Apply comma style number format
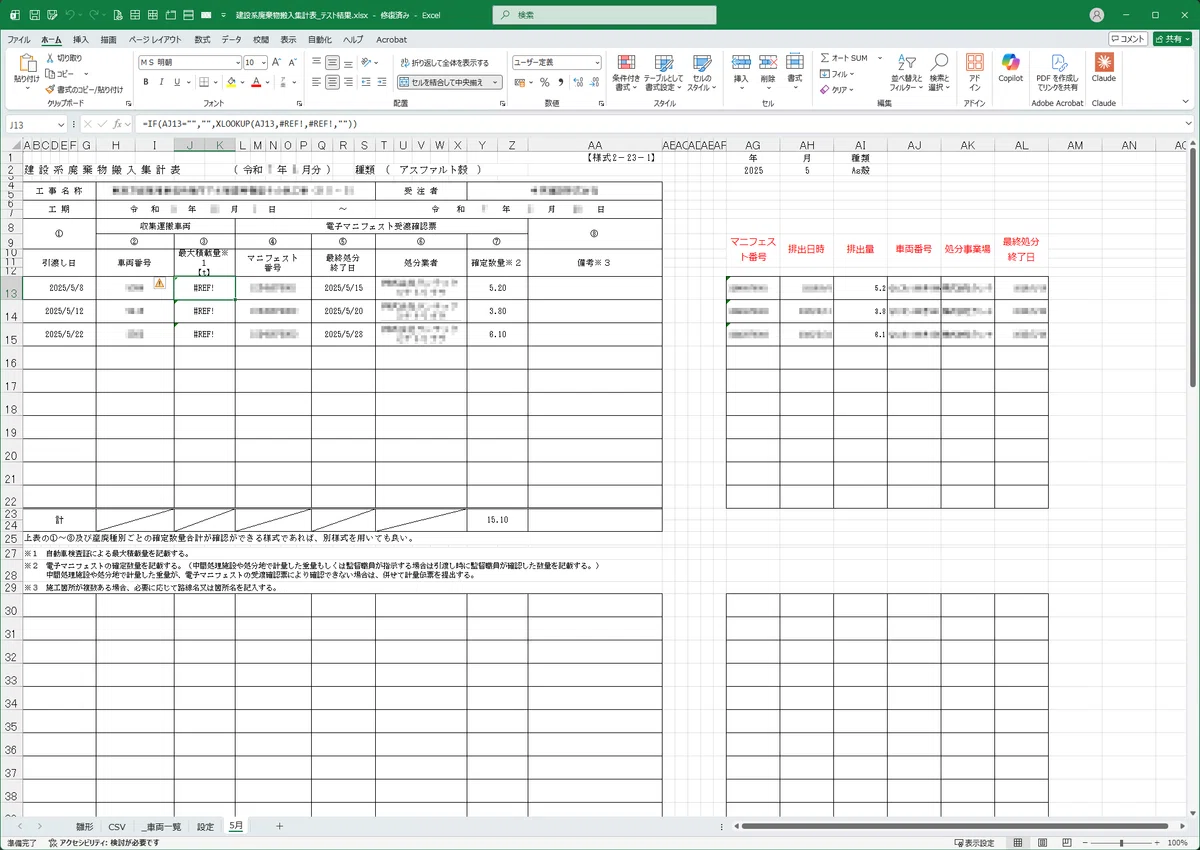The image size is (1200, 850). [561, 82]
